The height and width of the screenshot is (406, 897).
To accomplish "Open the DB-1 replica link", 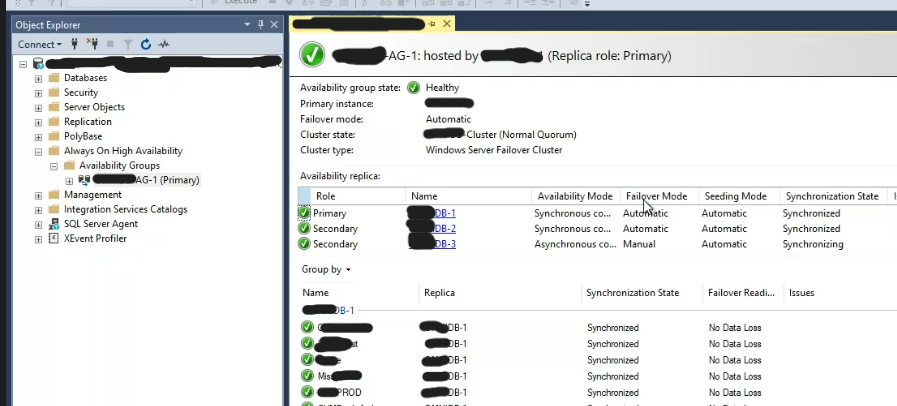I will 444,213.
